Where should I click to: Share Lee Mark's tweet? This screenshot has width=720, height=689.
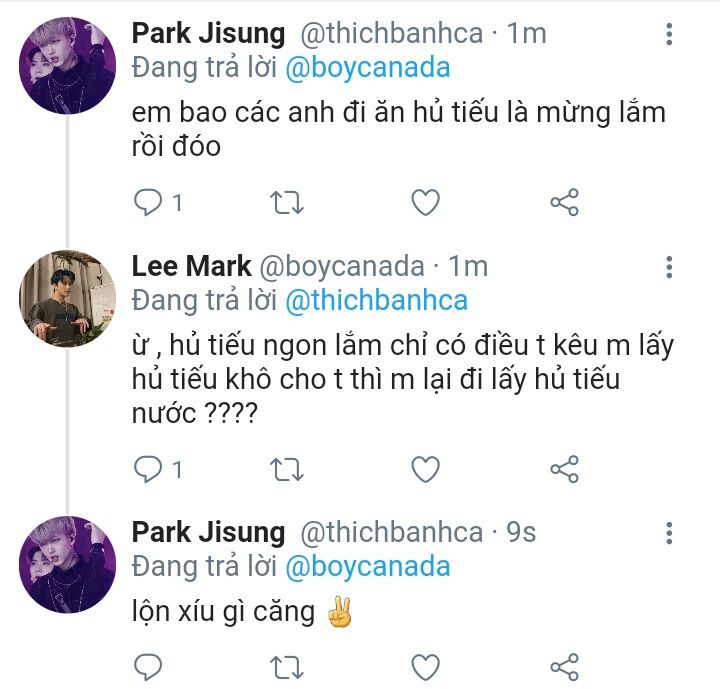tap(565, 468)
